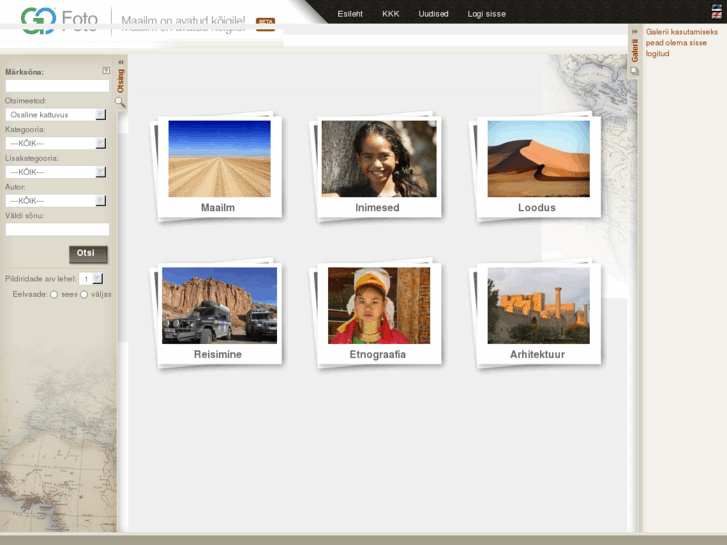
Task: Open the Maailm desert road photo
Action: tap(219, 159)
